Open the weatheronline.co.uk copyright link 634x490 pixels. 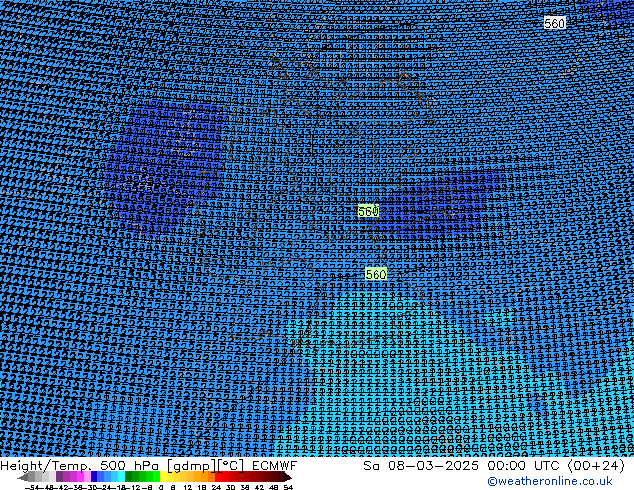(x=550, y=481)
